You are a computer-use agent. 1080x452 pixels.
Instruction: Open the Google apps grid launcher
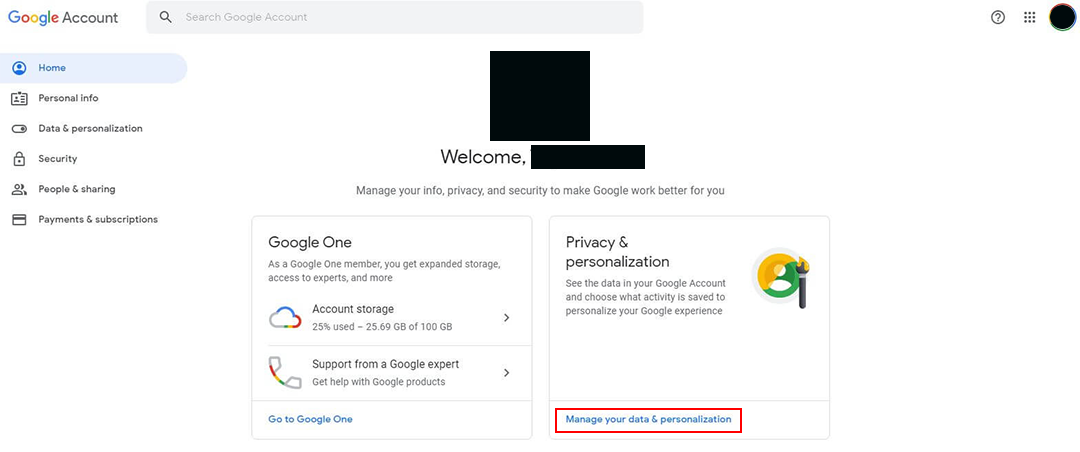1029,17
